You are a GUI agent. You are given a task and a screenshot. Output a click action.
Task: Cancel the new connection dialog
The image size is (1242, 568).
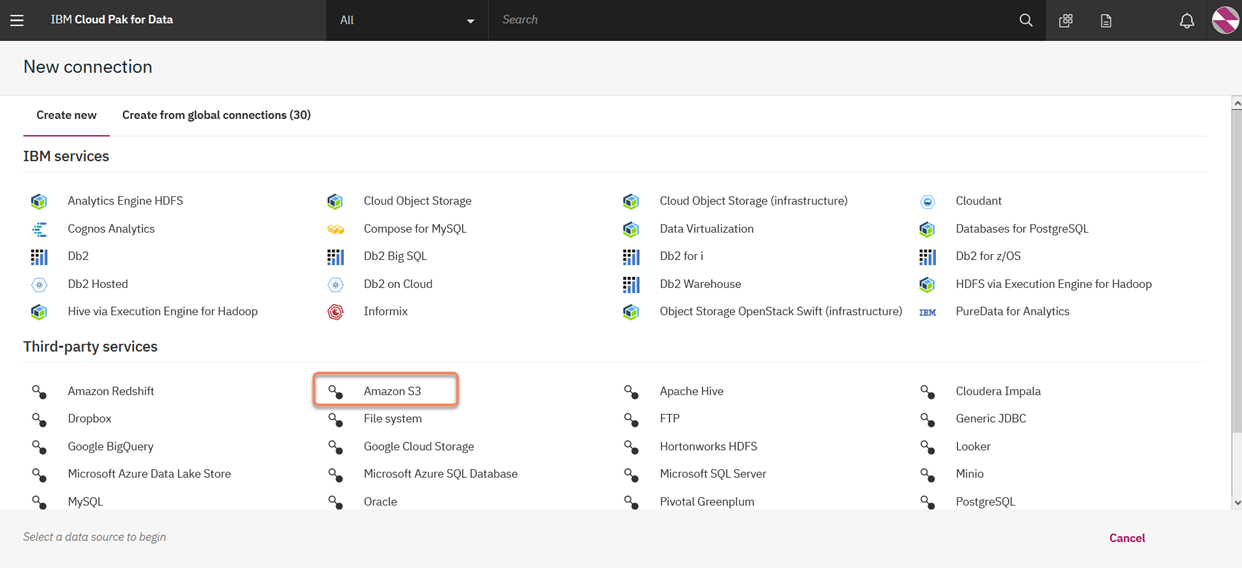(x=1127, y=538)
